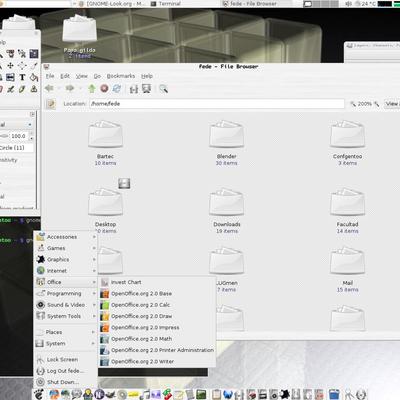400x400 pixels.
Task: Toggle text-based location bar button
Action: click(x=51, y=104)
